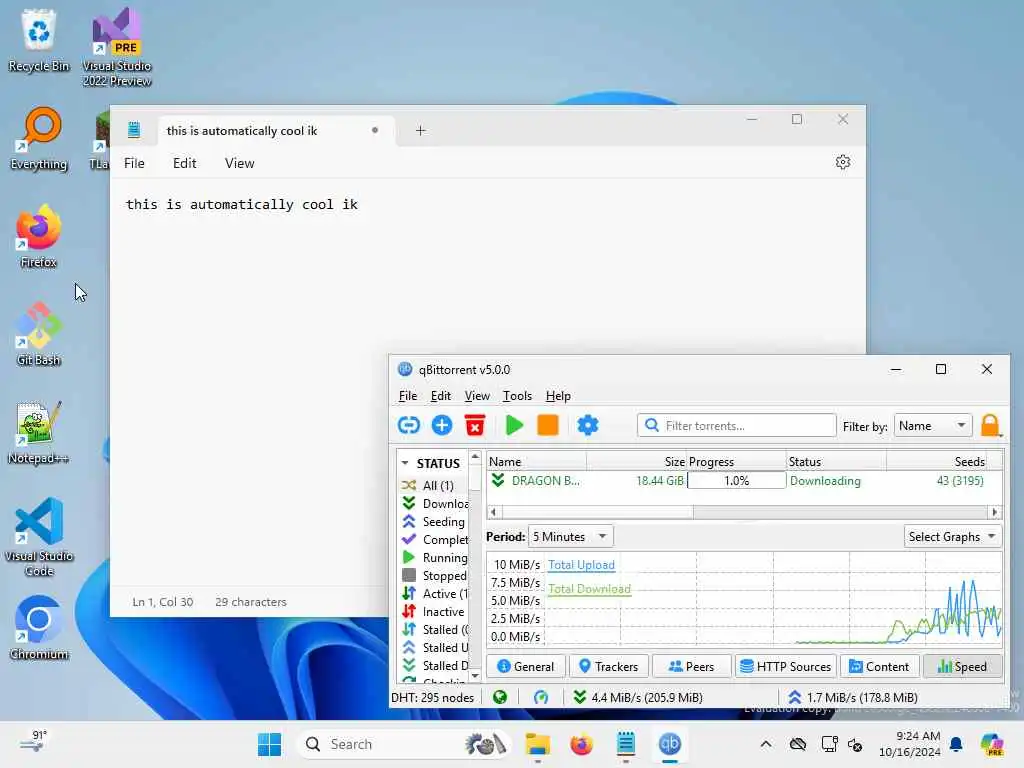The width and height of the screenshot is (1024, 768).
Task: Select the All (1) status filter
Action: coord(434,485)
